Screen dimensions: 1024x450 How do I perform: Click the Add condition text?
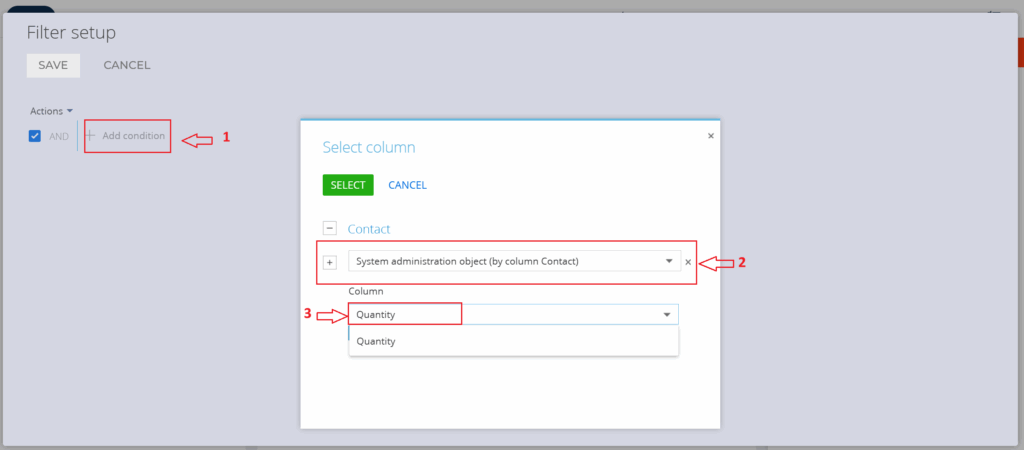(133, 136)
